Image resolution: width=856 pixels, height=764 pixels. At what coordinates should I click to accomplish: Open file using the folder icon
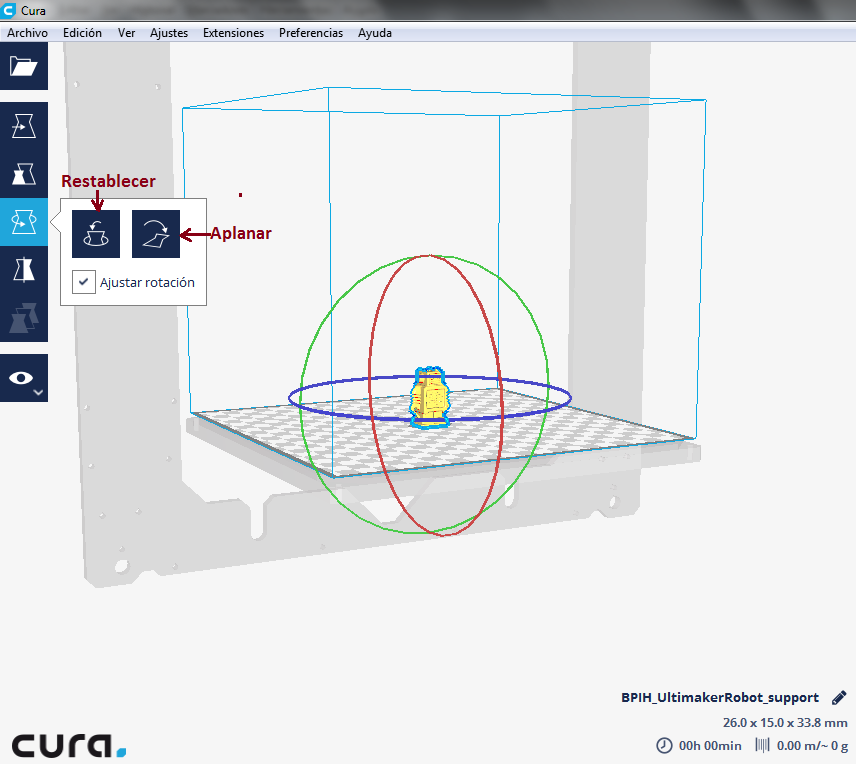23,67
